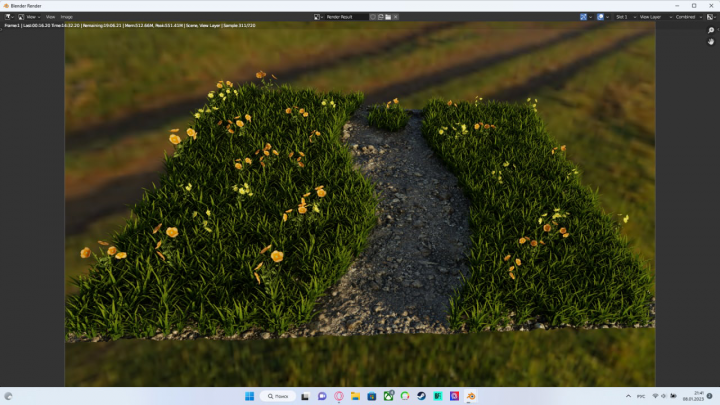Toggle the gizmo display button
Viewport: 720px width, 405px height.
pyautogui.click(x=583, y=17)
